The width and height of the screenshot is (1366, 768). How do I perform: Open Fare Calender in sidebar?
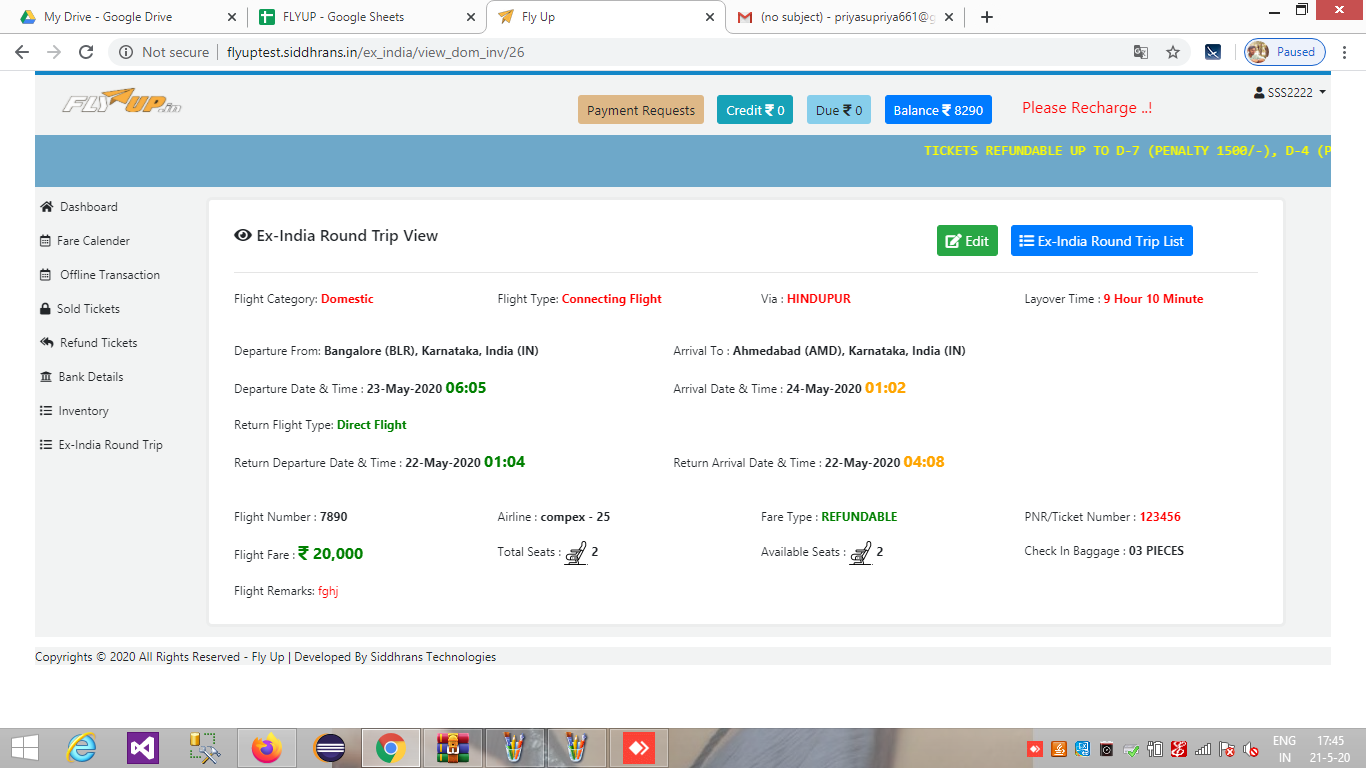coord(93,241)
